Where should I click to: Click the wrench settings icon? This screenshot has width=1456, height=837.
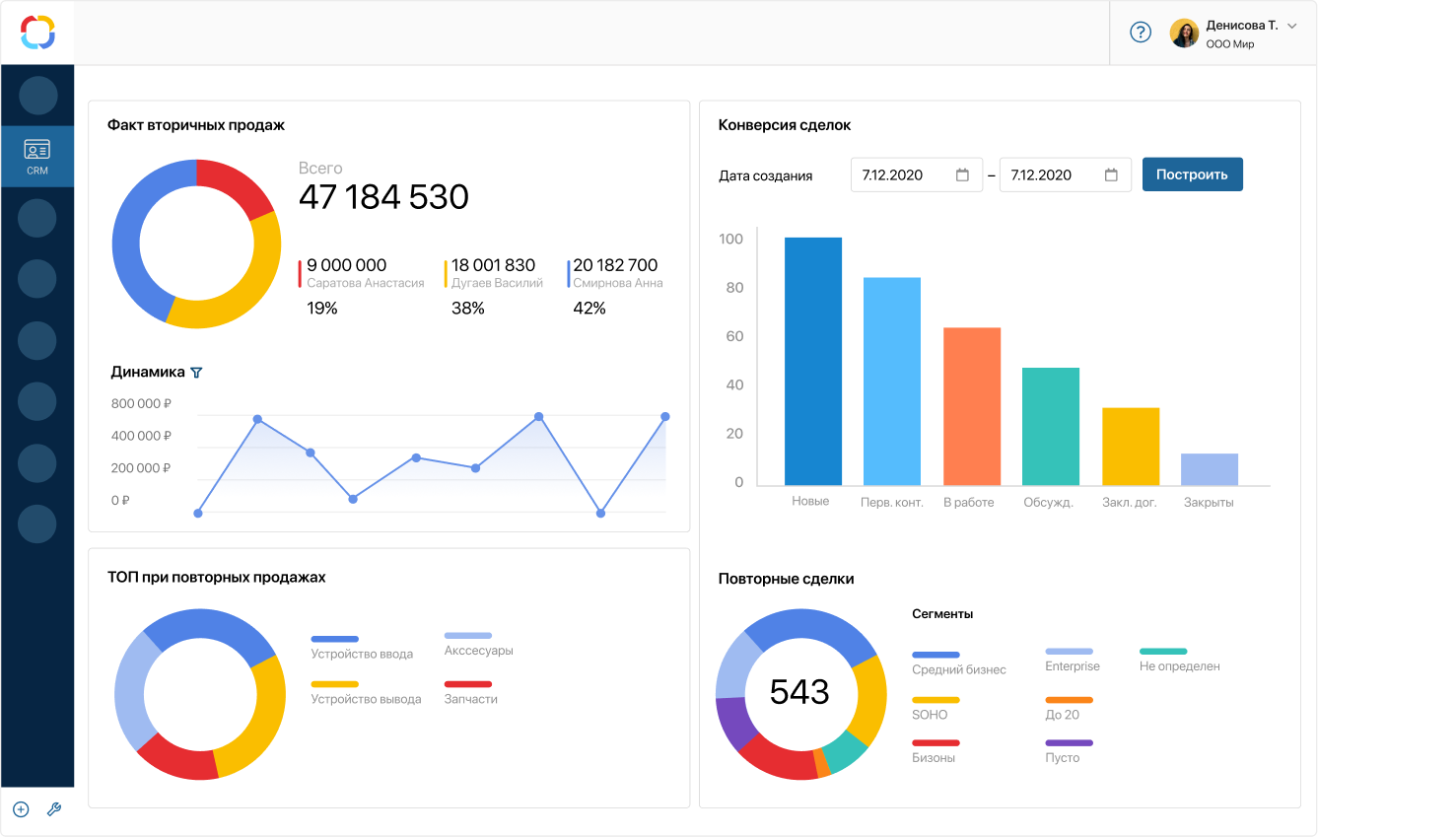pos(54,809)
